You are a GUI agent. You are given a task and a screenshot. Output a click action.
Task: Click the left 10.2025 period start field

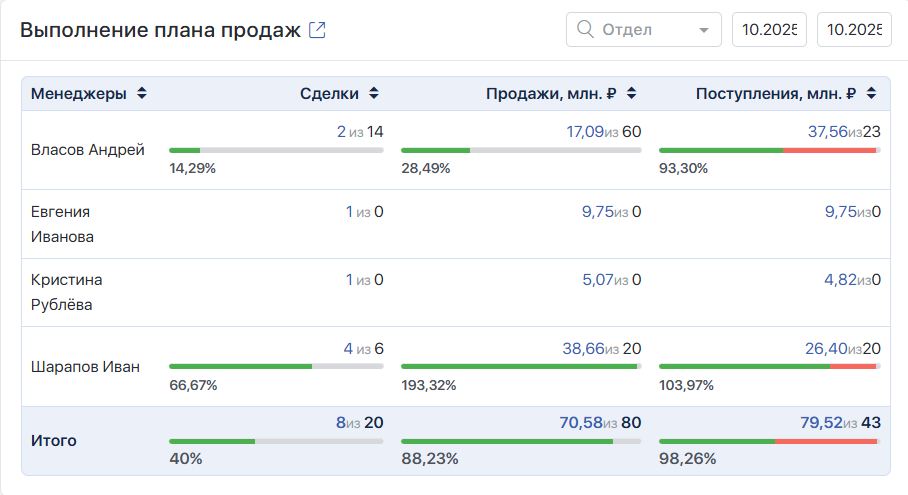[769, 30]
